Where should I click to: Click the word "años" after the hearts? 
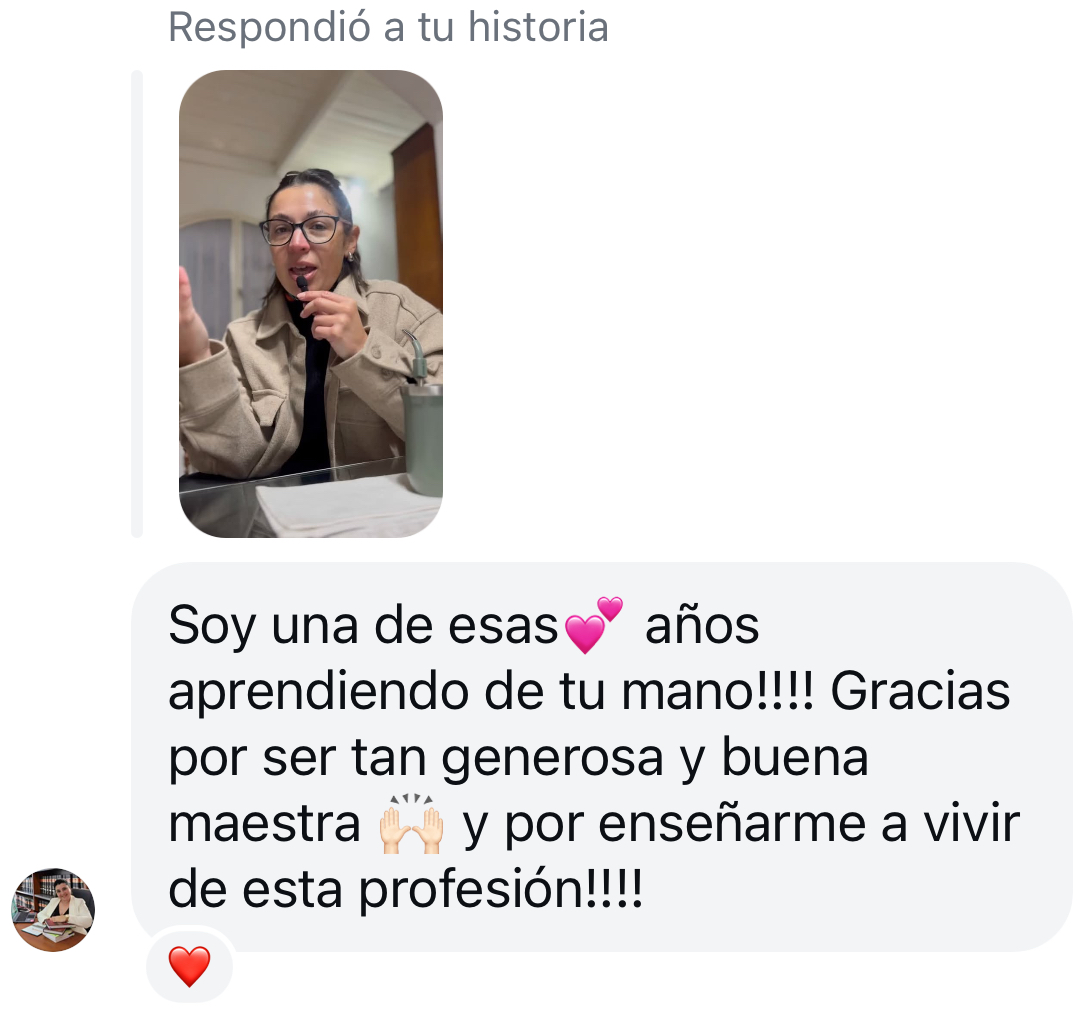click(x=702, y=626)
